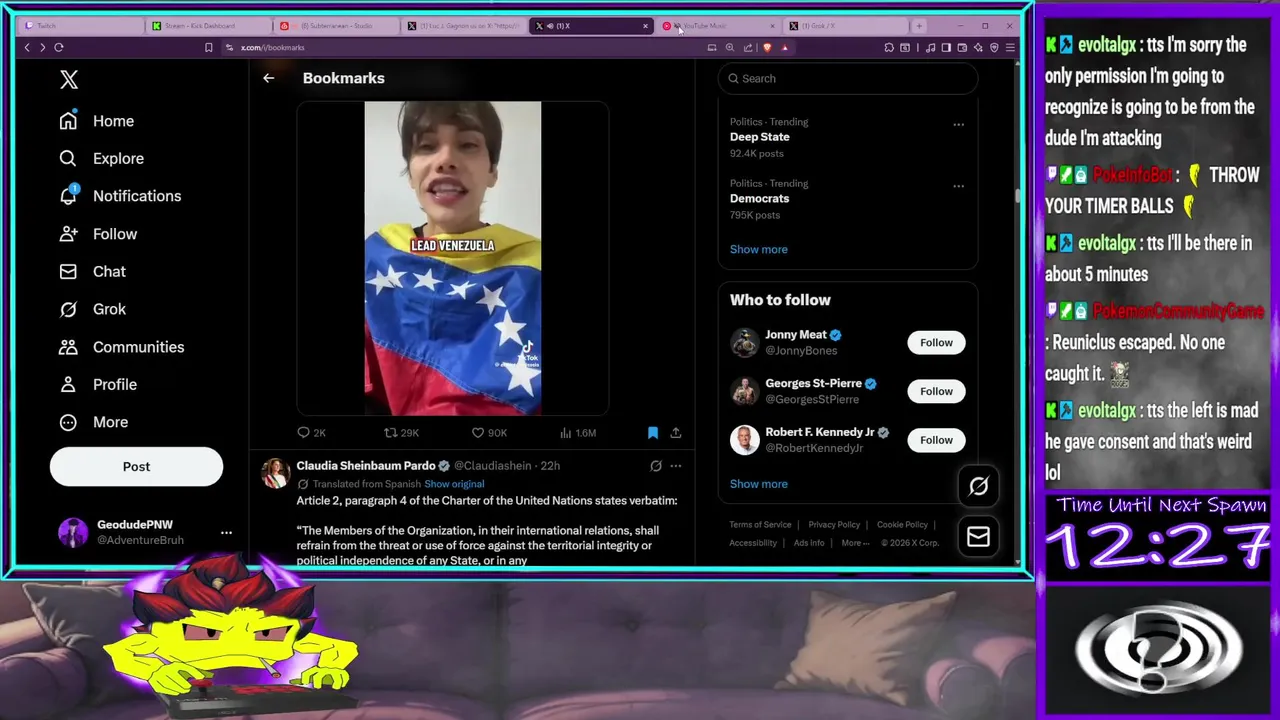This screenshot has height=720, width=1280.
Task: Focus the X Search field
Action: click(x=848, y=79)
